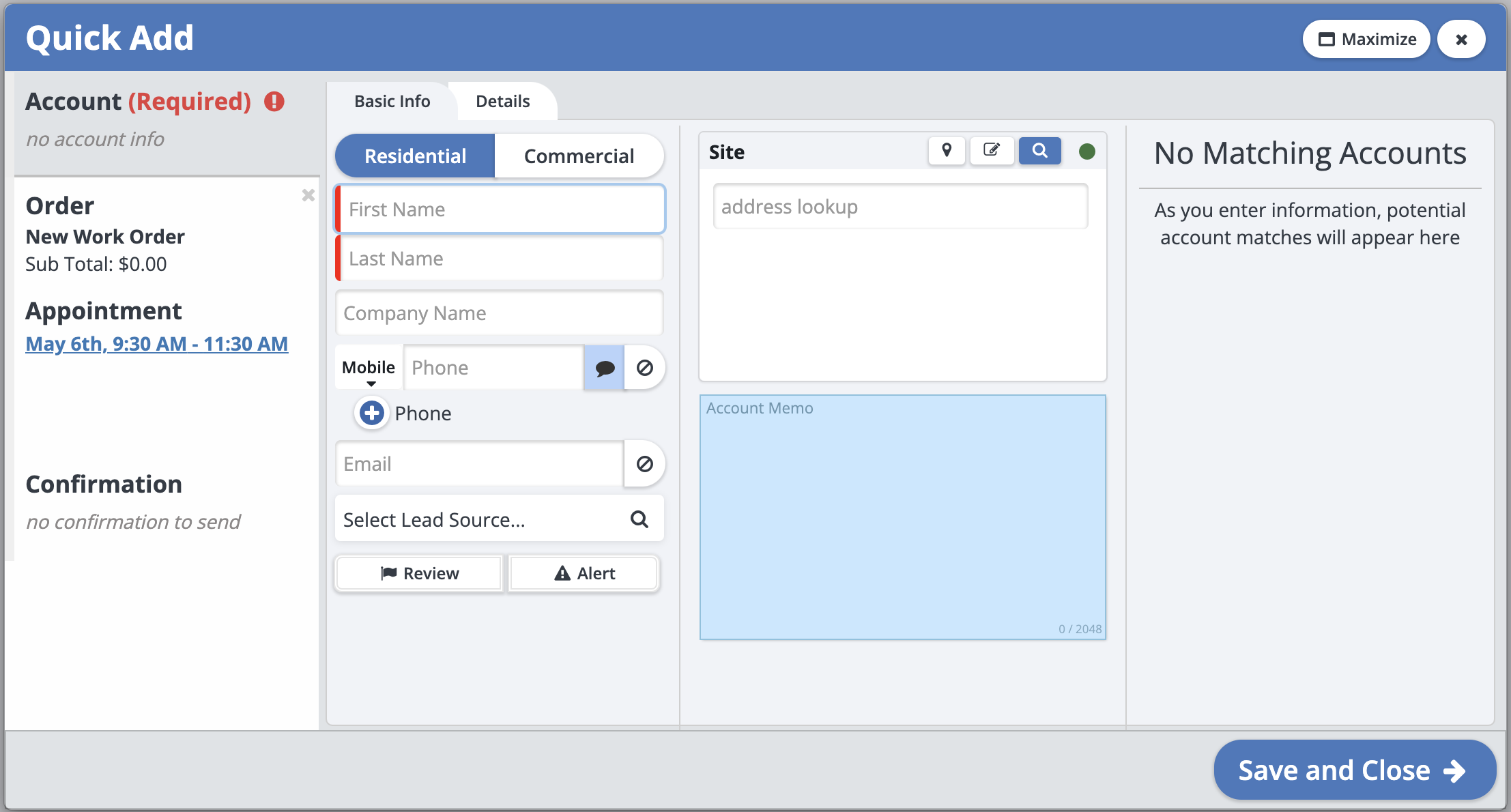
Task: Open the Basic Info tab
Action: click(x=392, y=102)
